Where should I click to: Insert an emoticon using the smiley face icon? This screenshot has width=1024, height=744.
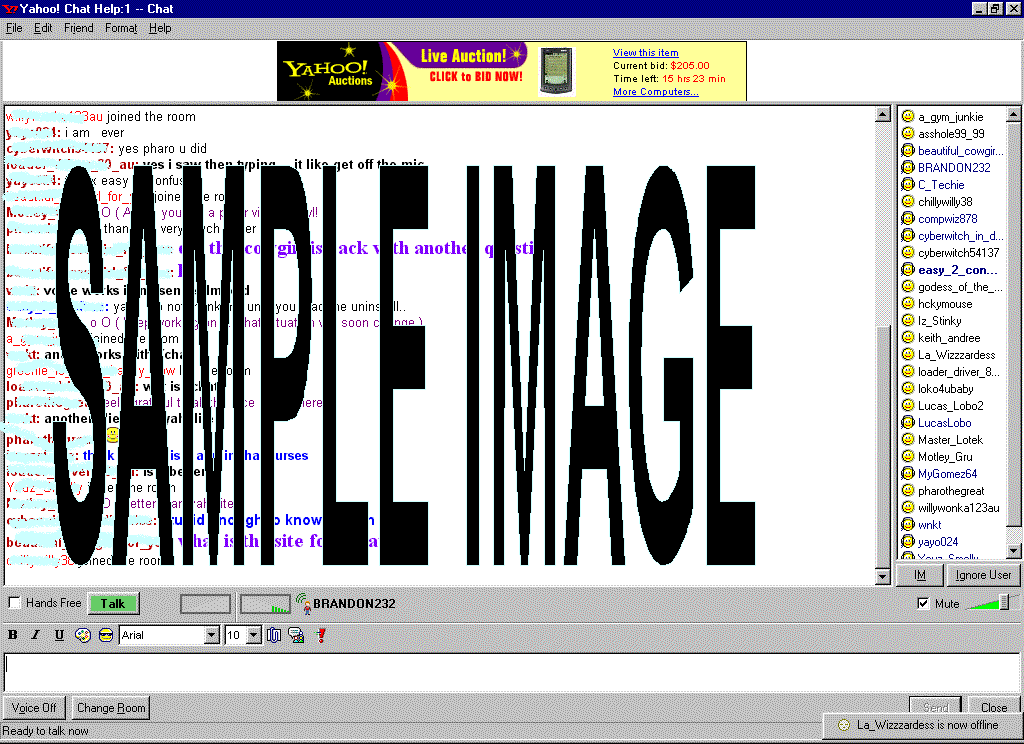coord(105,634)
